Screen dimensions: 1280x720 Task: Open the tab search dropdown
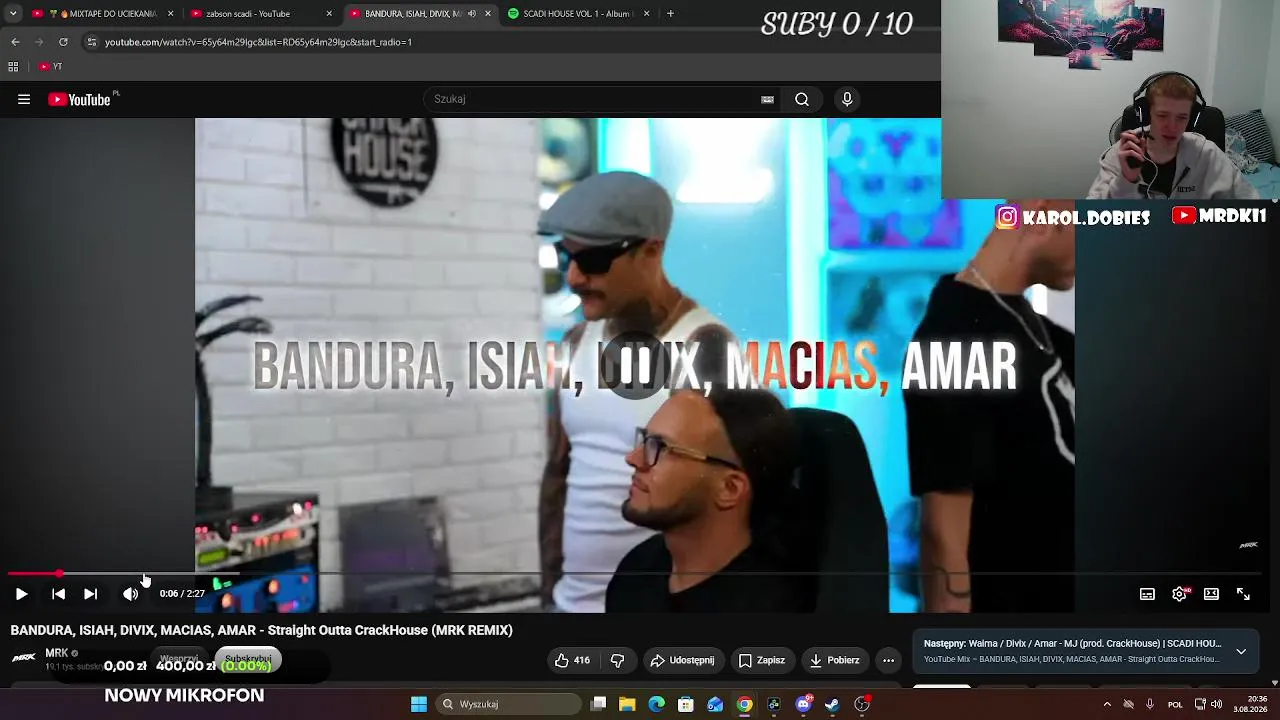pos(13,14)
